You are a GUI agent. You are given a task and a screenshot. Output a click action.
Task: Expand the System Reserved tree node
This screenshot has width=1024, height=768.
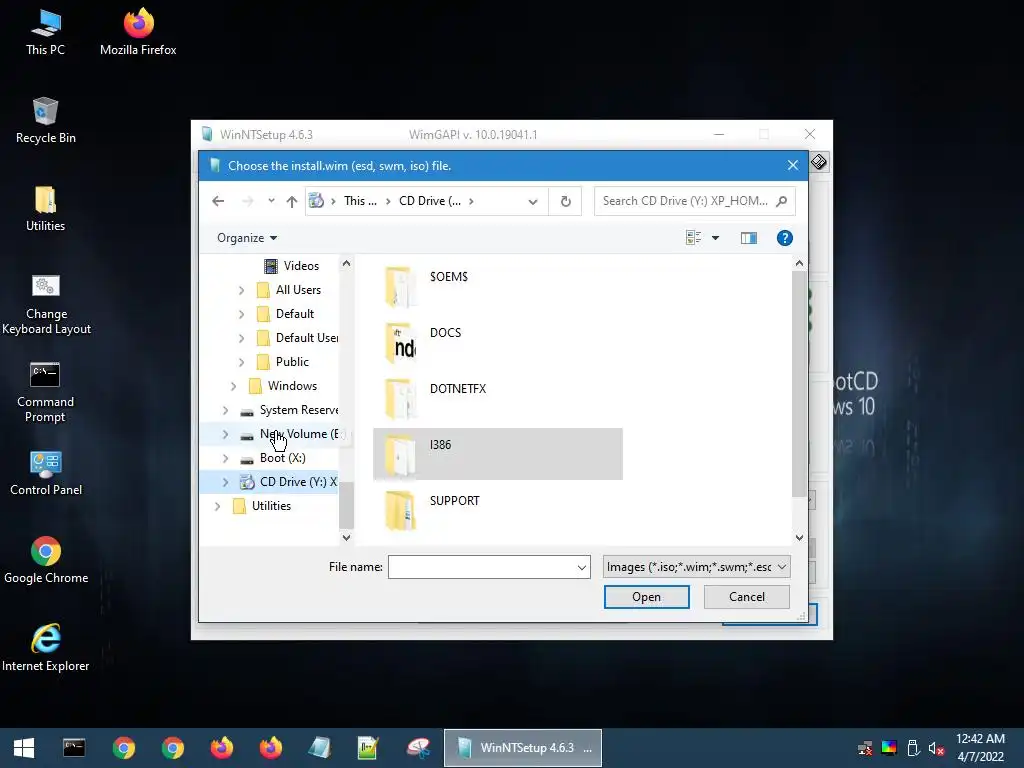click(x=225, y=410)
